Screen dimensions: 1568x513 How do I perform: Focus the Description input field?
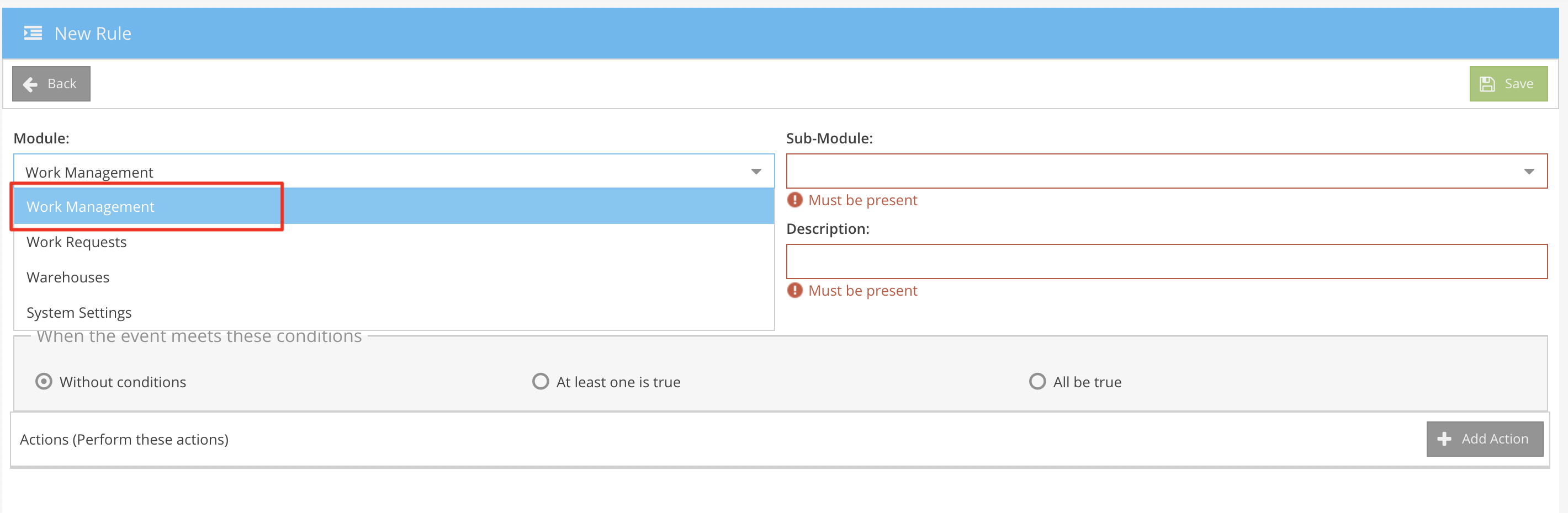point(1166,262)
